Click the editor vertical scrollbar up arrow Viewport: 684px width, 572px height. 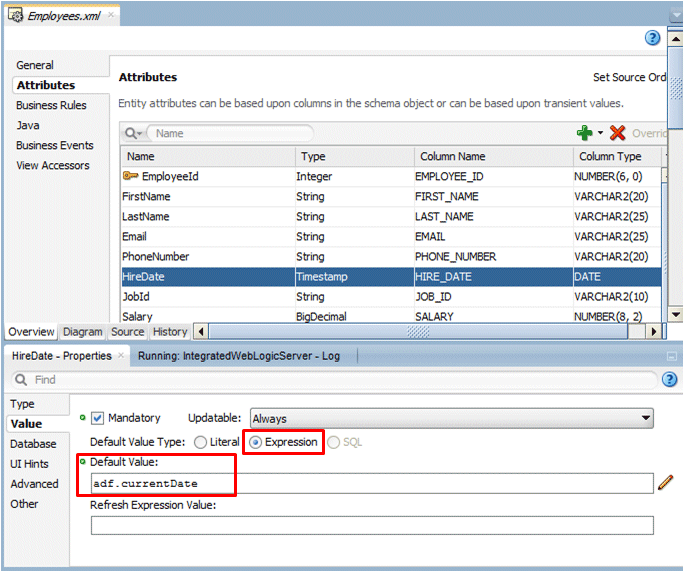pos(675,39)
